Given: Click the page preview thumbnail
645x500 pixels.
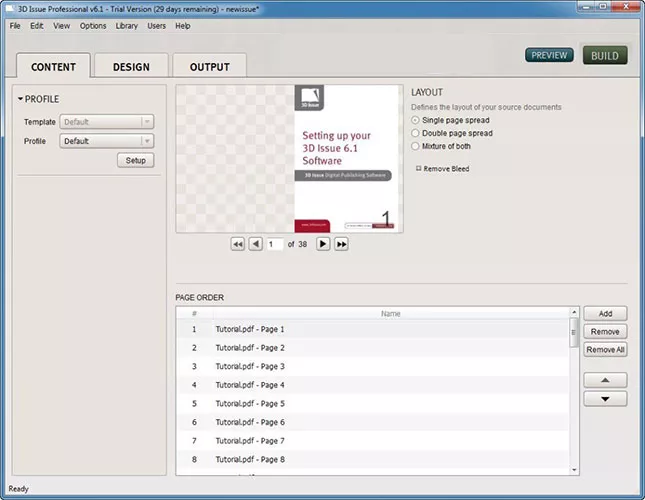Looking at the screenshot, I should [x=289, y=159].
